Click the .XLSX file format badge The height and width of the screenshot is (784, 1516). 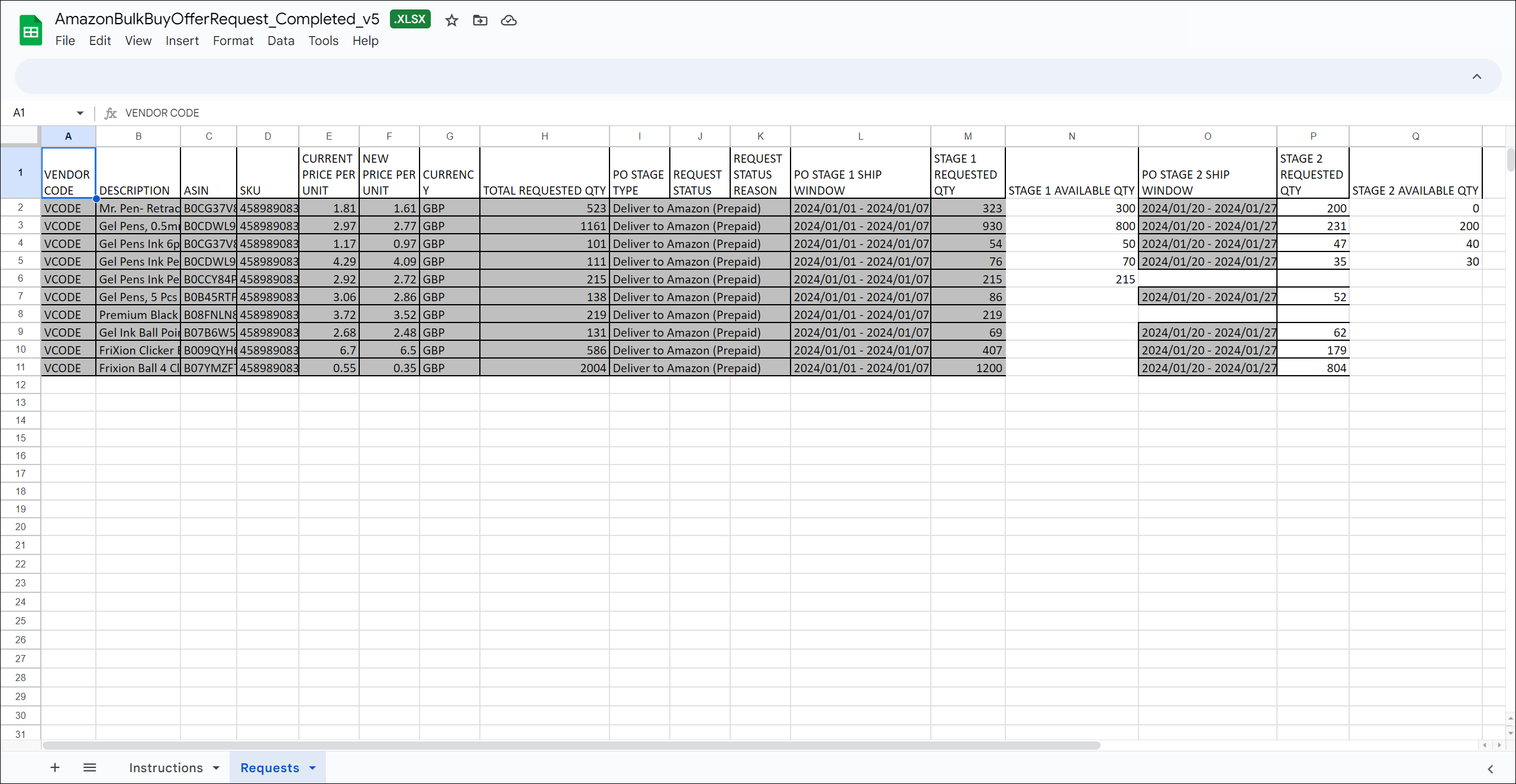[410, 20]
